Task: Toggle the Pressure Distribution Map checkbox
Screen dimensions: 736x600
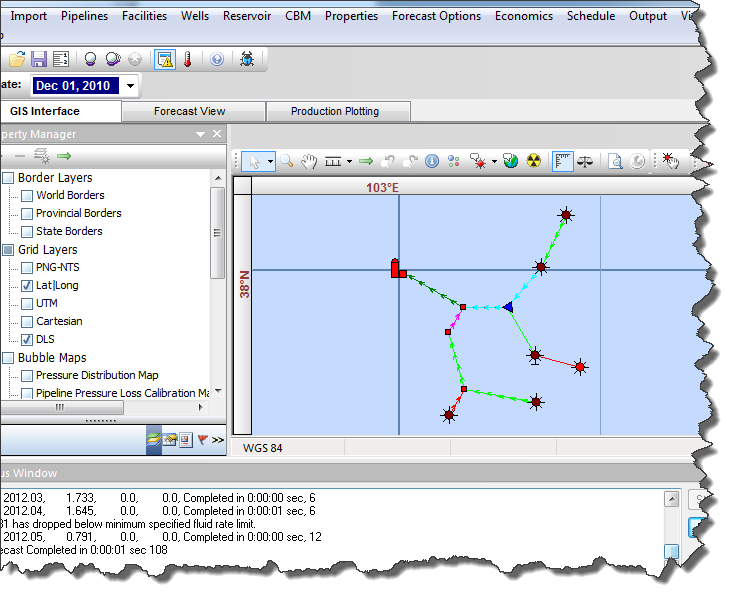Action: point(27,376)
